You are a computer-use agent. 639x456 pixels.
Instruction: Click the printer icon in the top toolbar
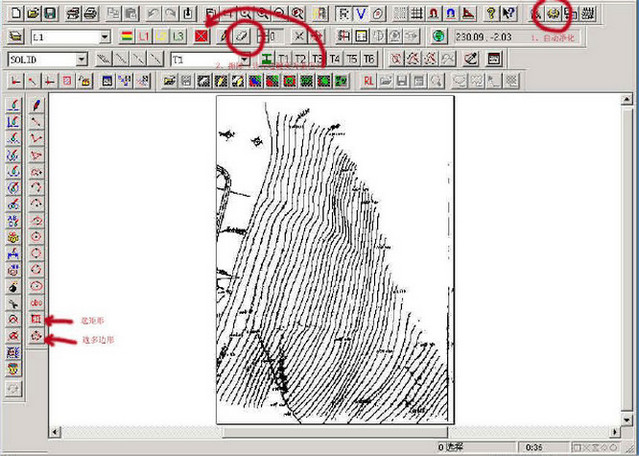90,14
